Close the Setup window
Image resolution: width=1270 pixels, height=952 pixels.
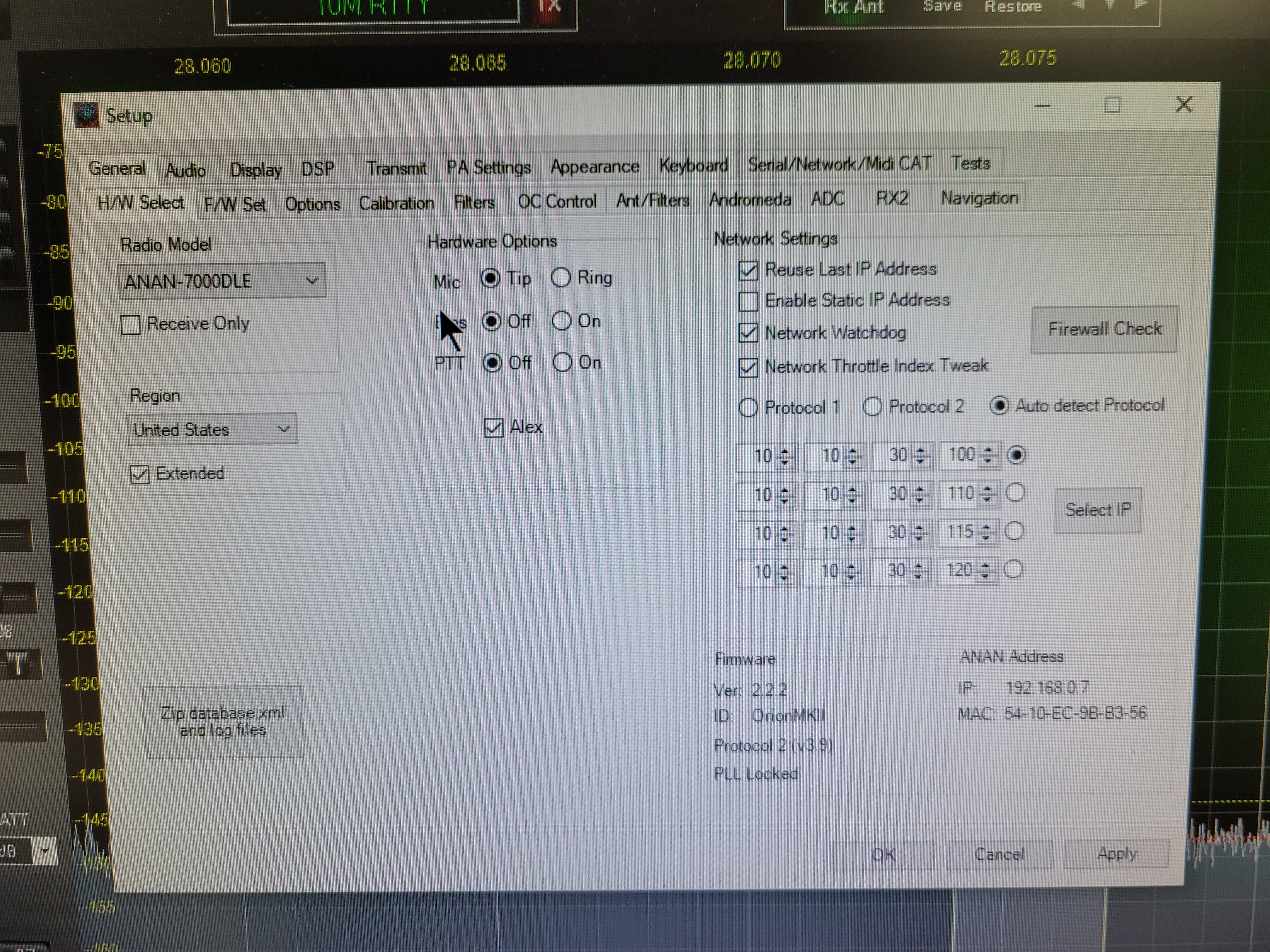pos(1183,105)
